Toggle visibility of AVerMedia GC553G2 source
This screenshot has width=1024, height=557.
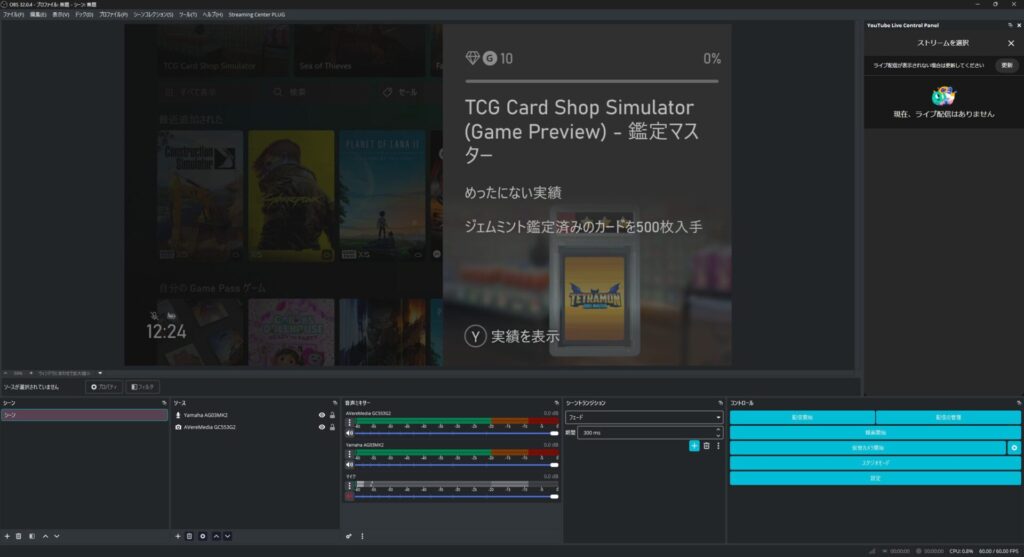tap(321, 427)
